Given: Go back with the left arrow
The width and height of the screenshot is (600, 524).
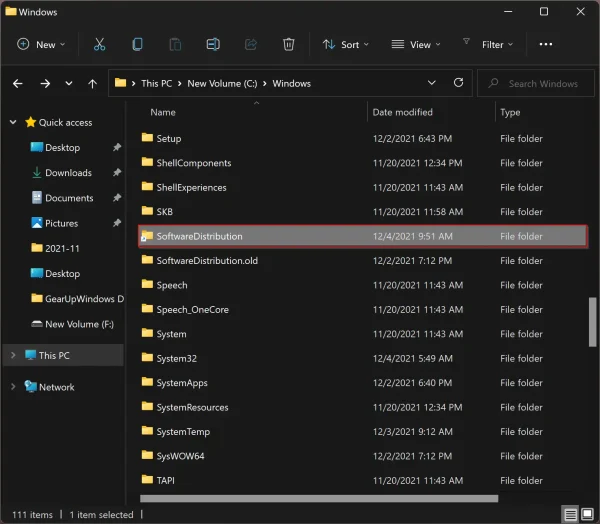Looking at the screenshot, I should (18, 83).
